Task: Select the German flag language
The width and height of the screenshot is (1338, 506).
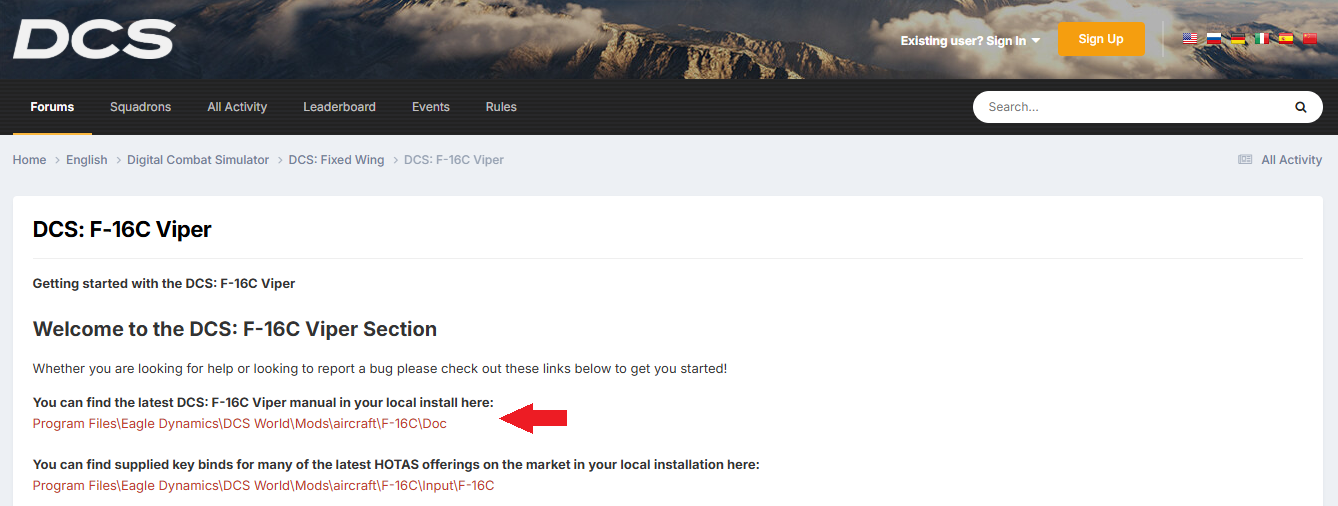Action: (1238, 39)
